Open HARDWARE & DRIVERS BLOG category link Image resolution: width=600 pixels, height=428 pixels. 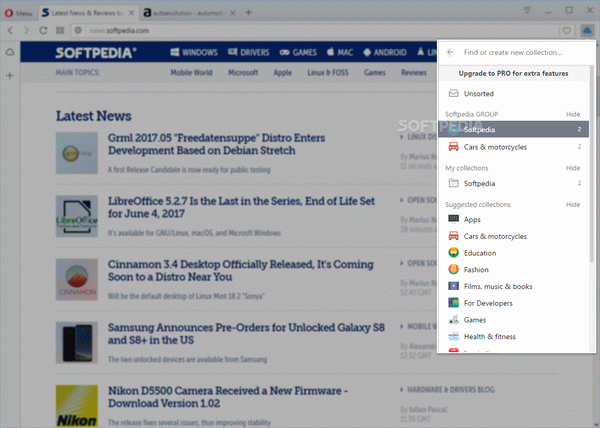[451, 390]
